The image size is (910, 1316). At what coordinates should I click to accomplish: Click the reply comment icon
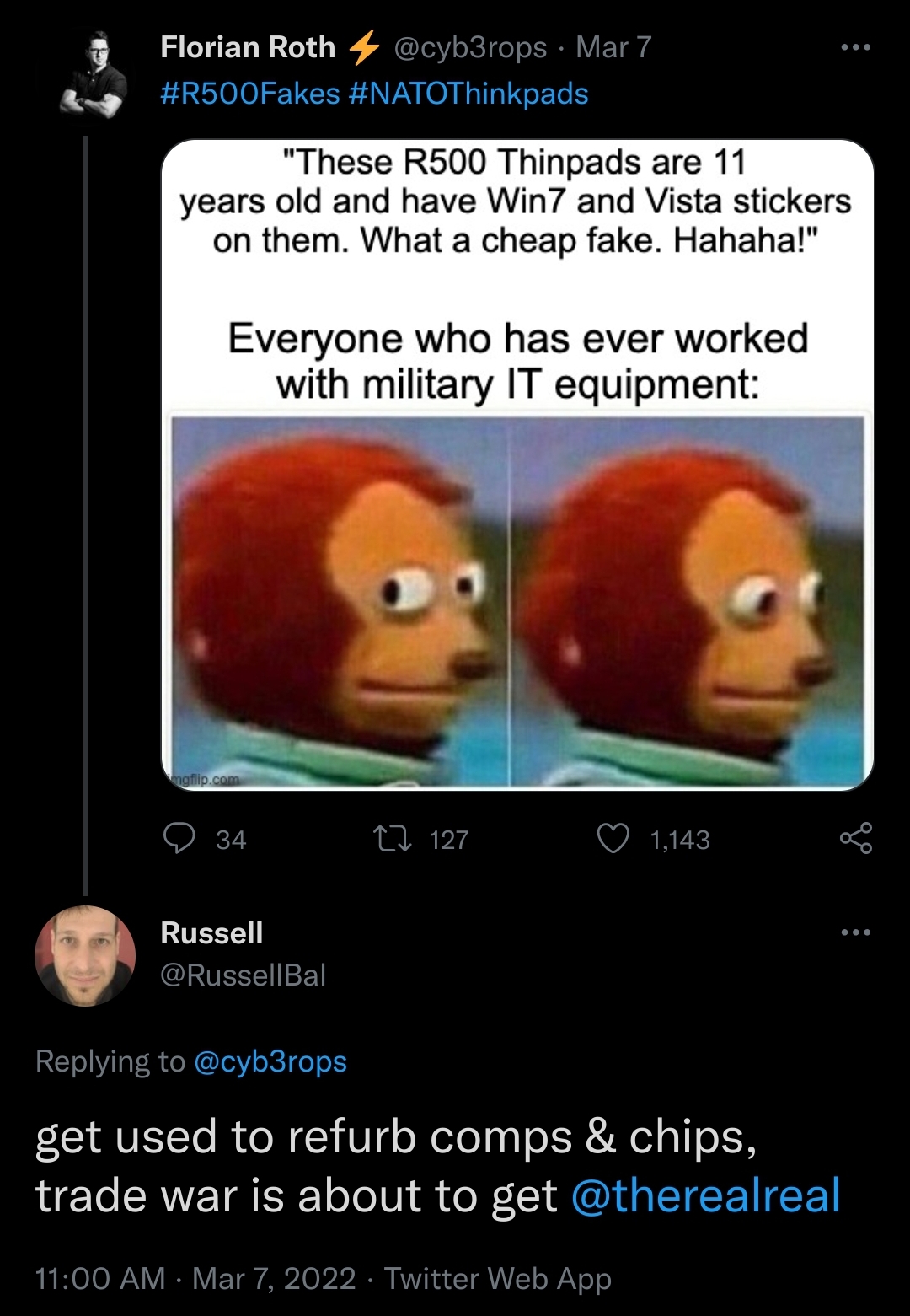tap(179, 839)
